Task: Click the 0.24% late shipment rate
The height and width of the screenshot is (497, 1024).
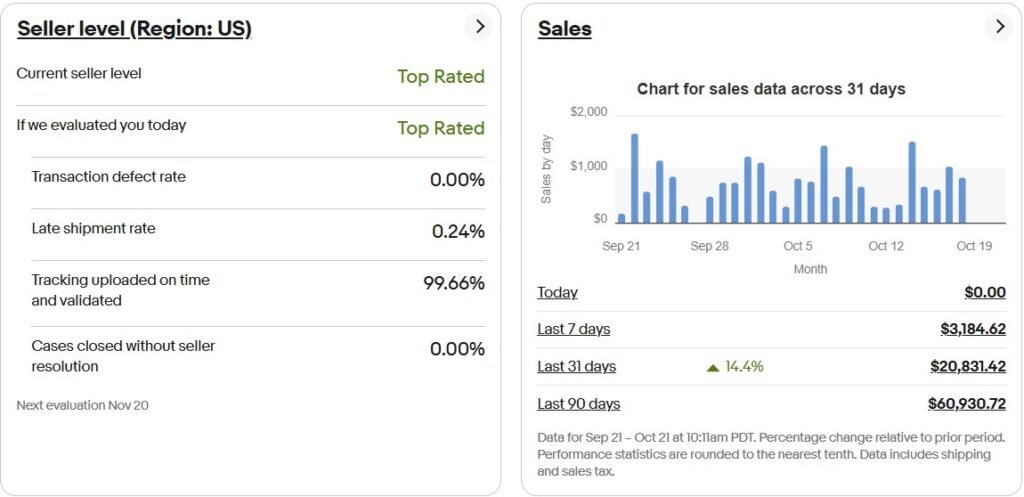Action: tap(458, 232)
